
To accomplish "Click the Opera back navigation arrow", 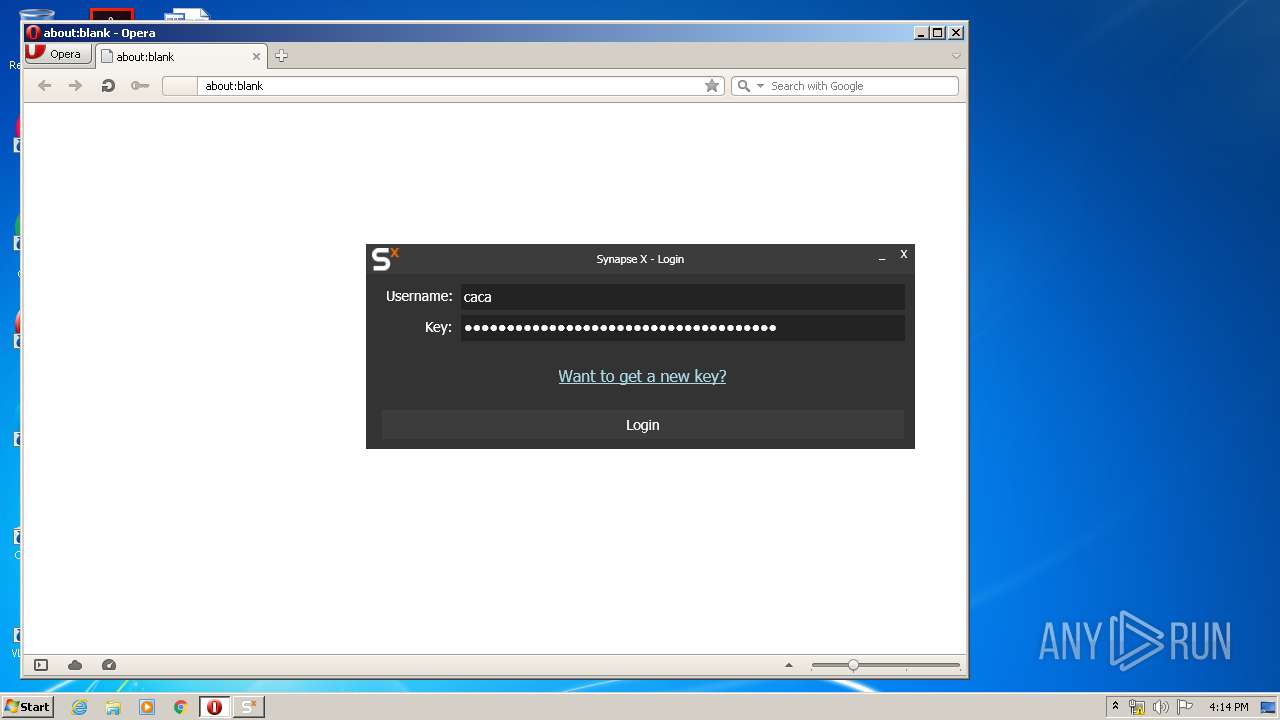I will (44, 86).
